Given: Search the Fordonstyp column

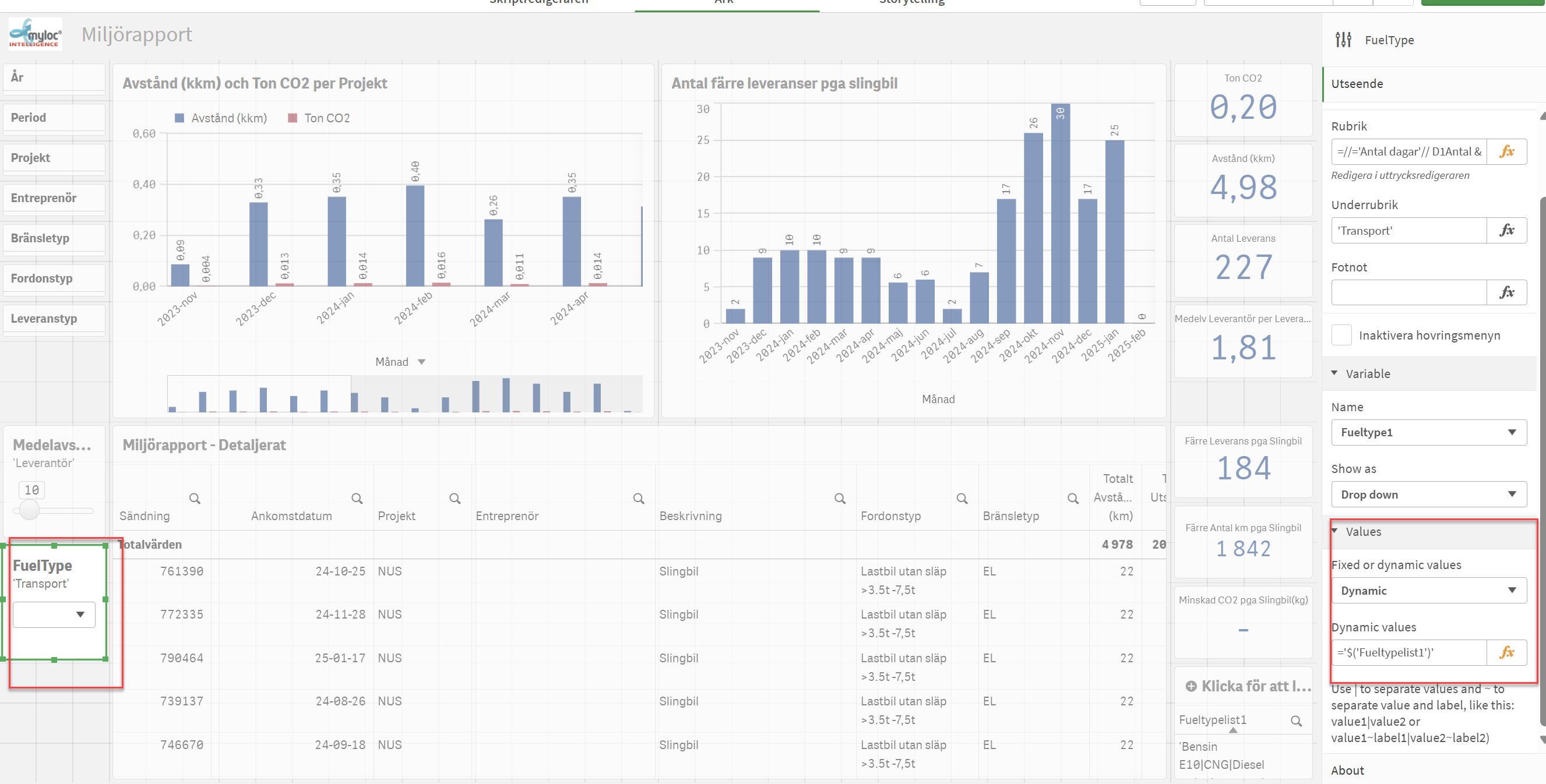Looking at the screenshot, I should click(x=962, y=498).
